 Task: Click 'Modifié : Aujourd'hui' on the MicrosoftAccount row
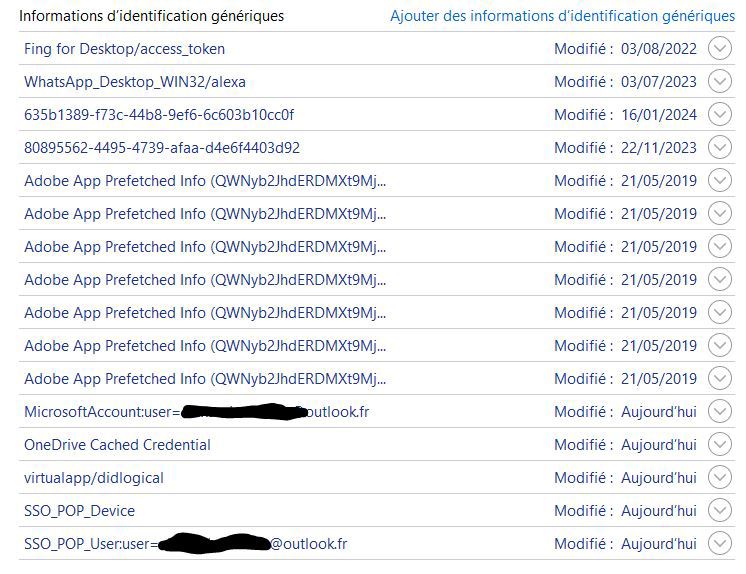pyautogui.click(x=625, y=411)
